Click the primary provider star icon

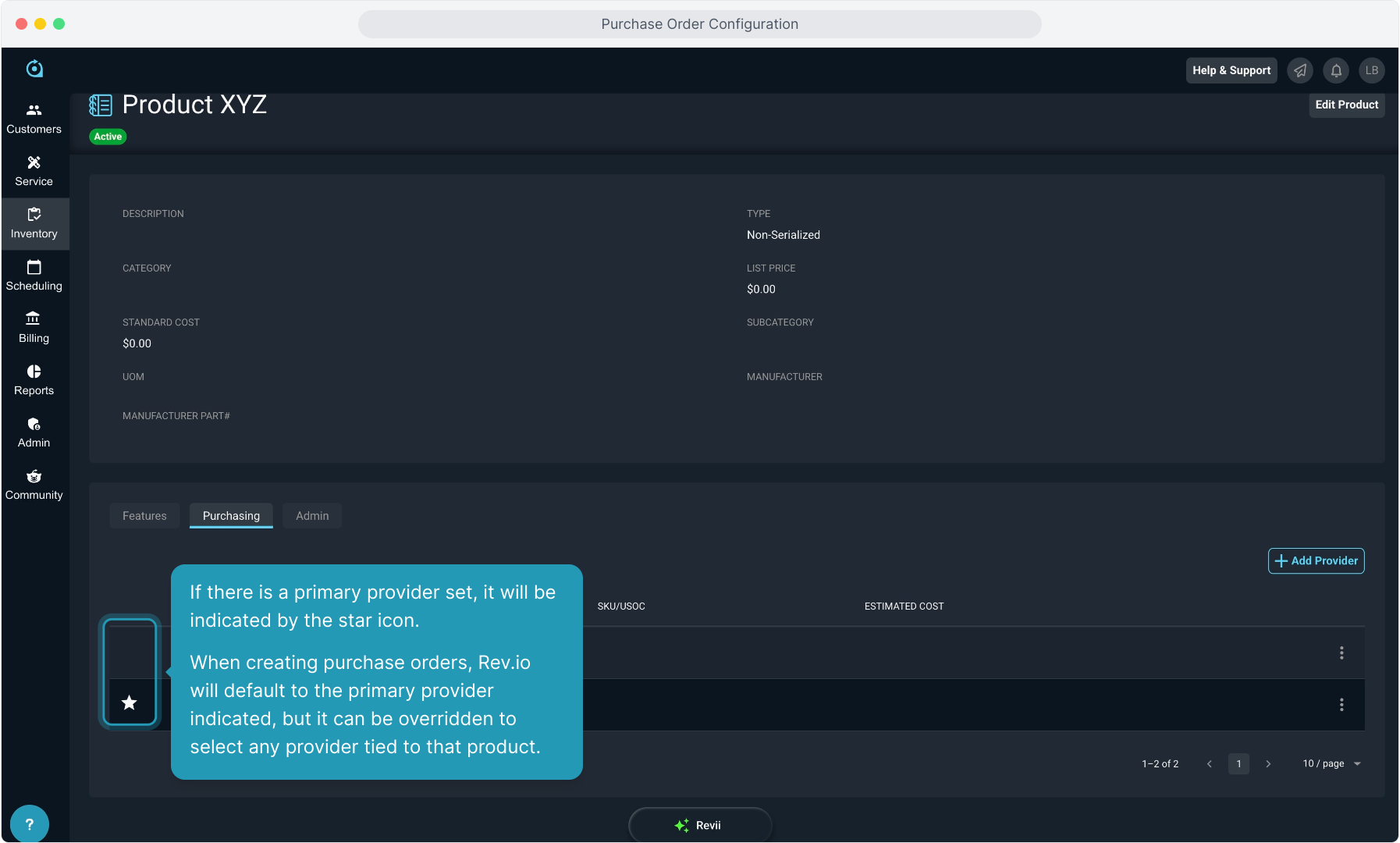(130, 703)
